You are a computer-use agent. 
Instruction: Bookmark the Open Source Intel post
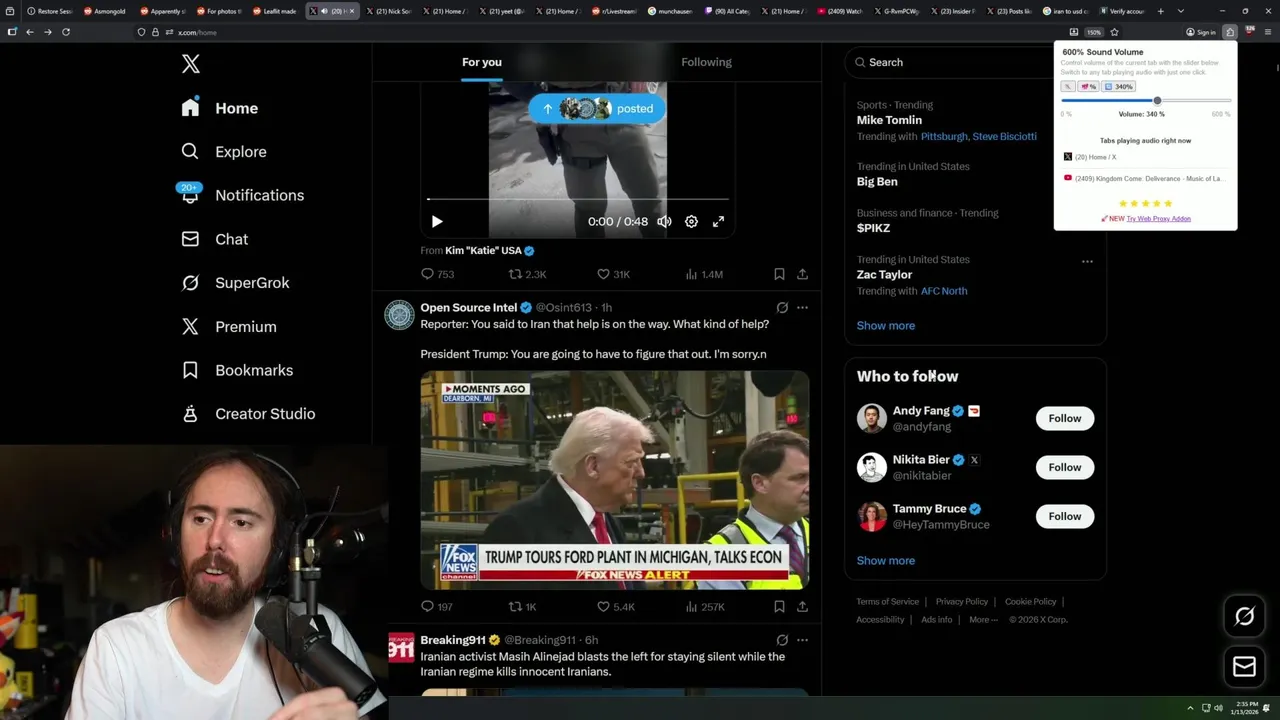(779, 607)
